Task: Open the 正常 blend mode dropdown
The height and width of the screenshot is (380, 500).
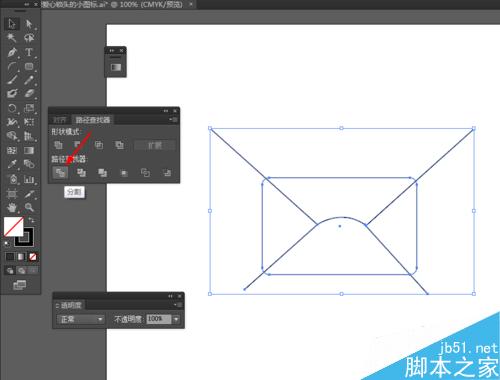Action: (x=81, y=319)
